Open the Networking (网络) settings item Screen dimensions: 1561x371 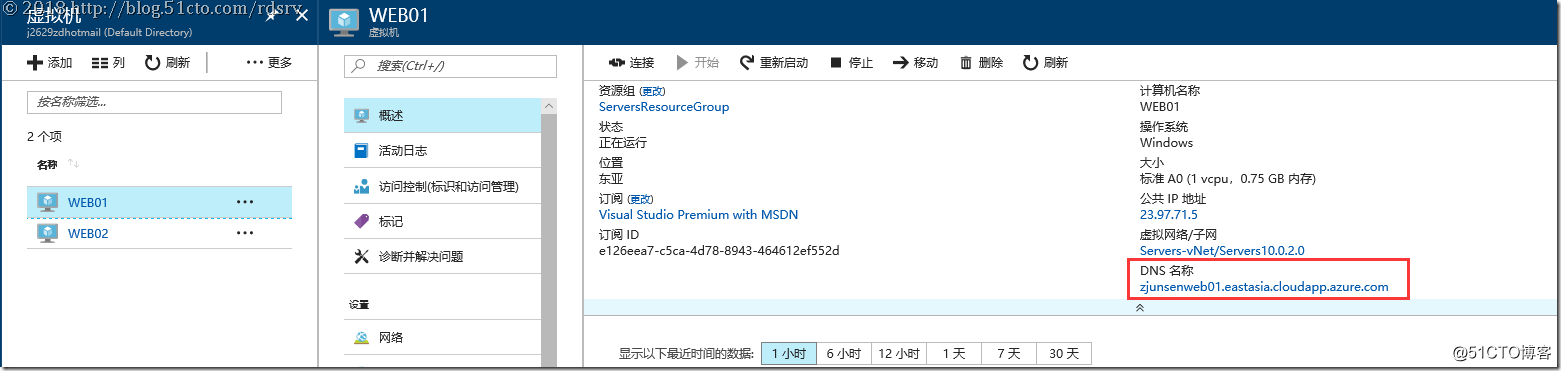[442, 337]
